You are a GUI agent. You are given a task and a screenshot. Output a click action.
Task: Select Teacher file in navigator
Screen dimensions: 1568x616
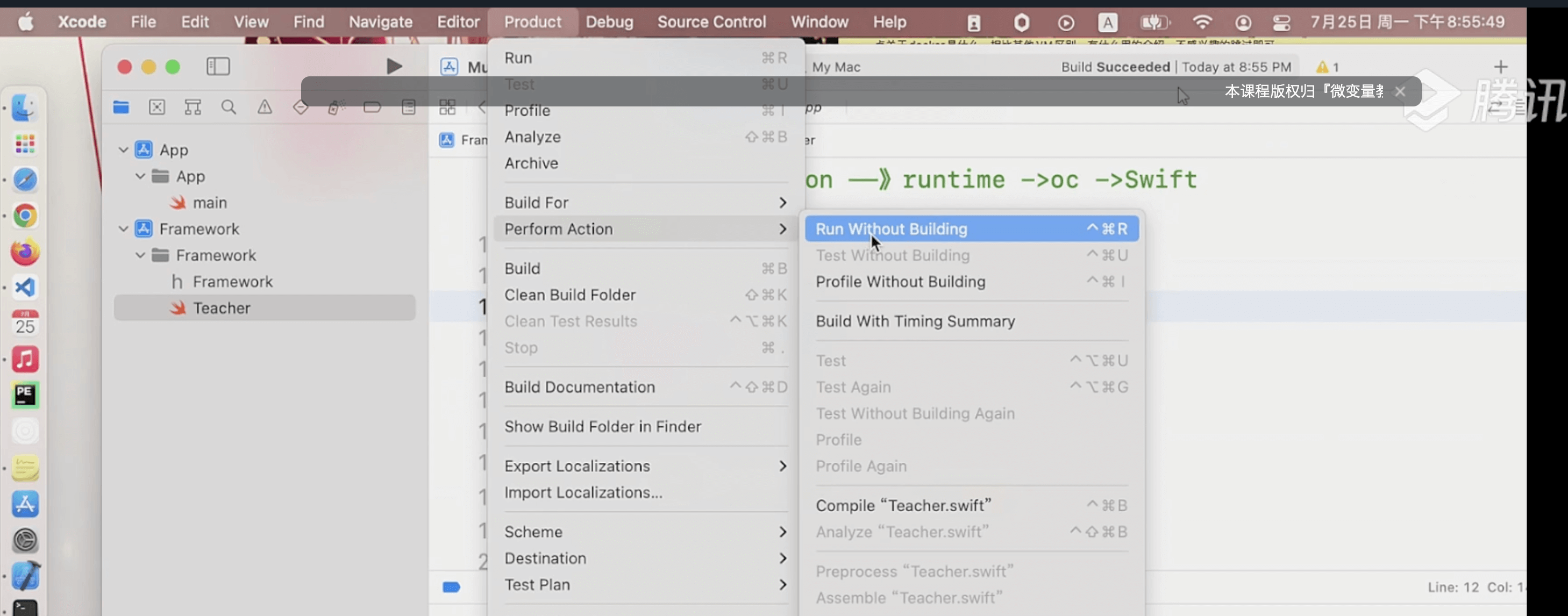(x=222, y=308)
